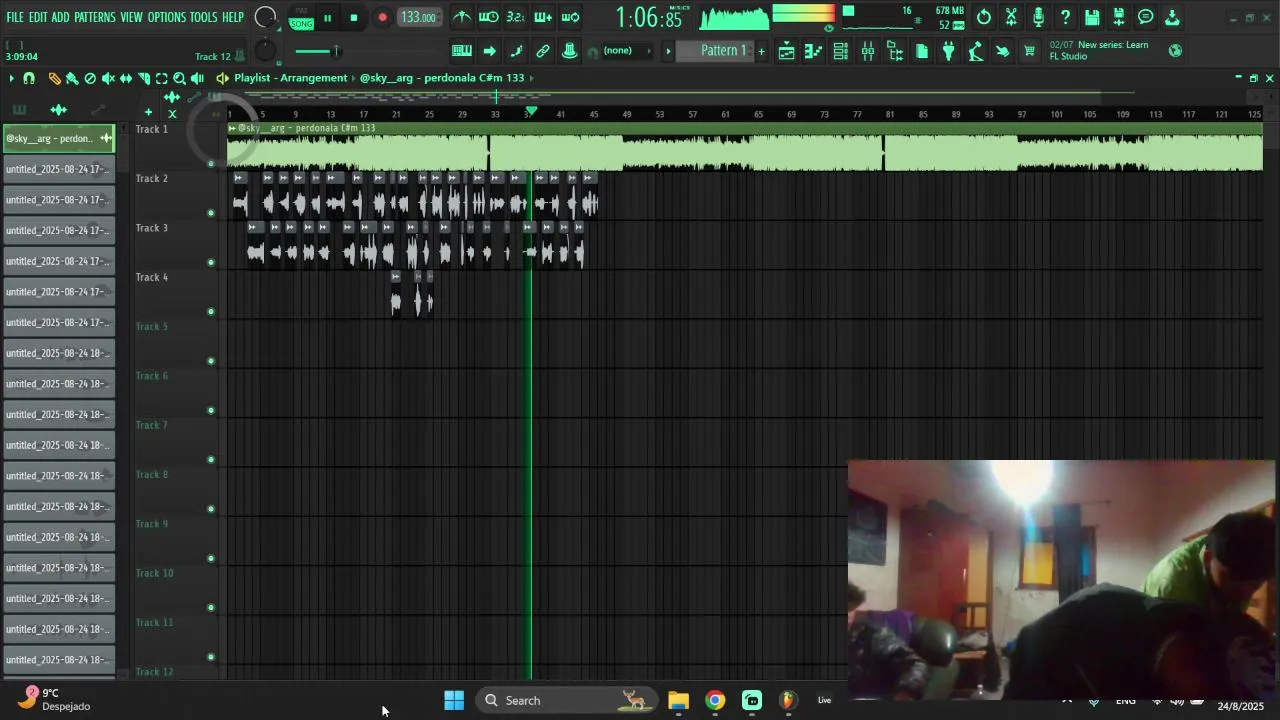Open the EDIT menu
The height and width of the screenshot is (720, 1280).
(x=38, y=18)
